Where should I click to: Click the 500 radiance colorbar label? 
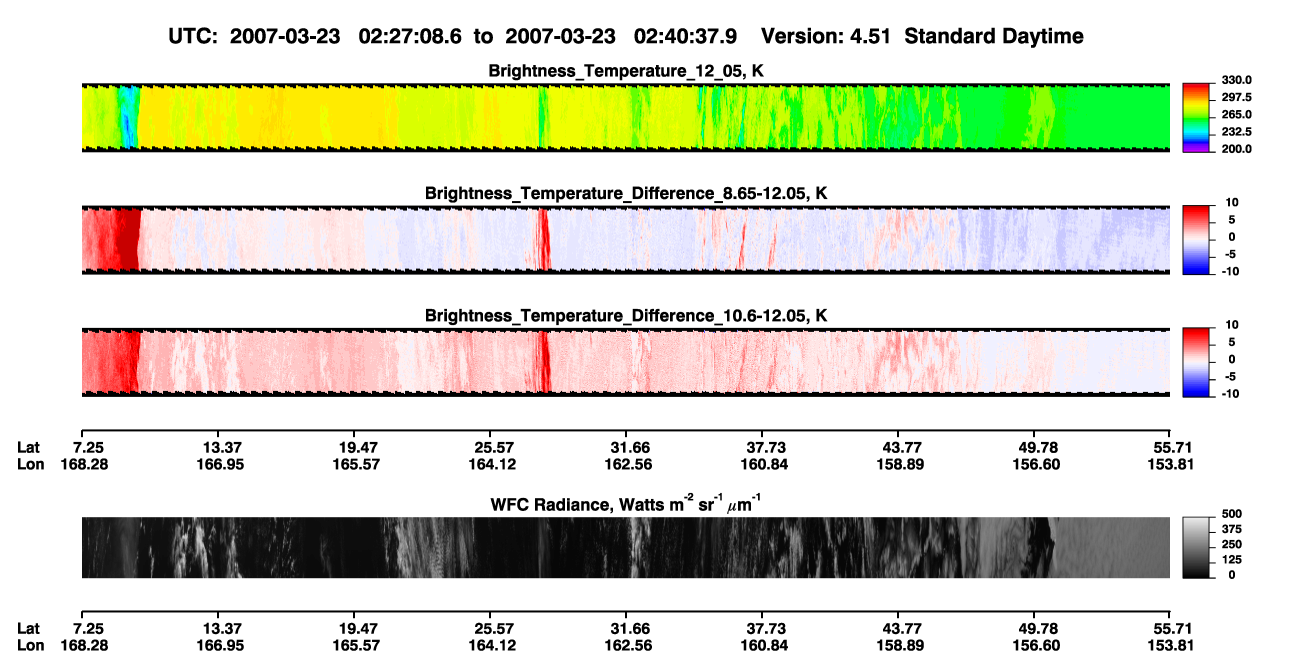pyautogui.click(x=1231, y=514)
